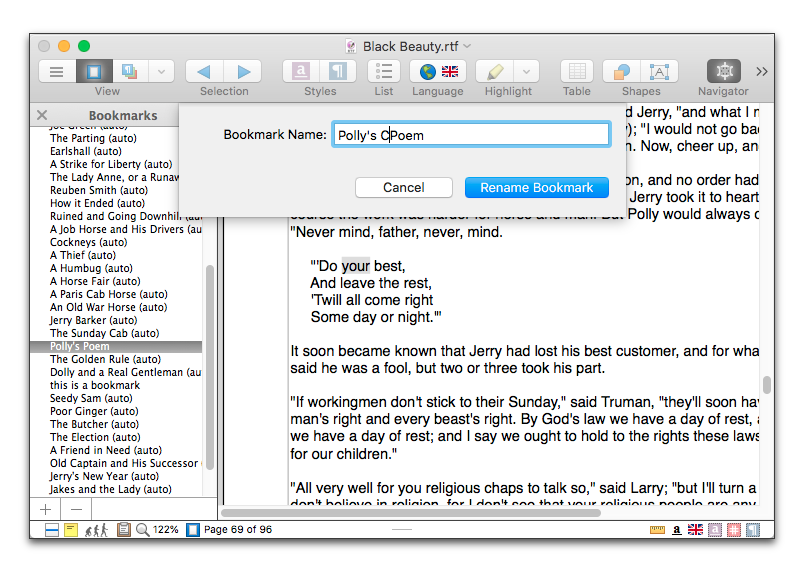805x571 pixels.
Task: Select The Election (auto) bookmark
Action: [x=95, y=437]
